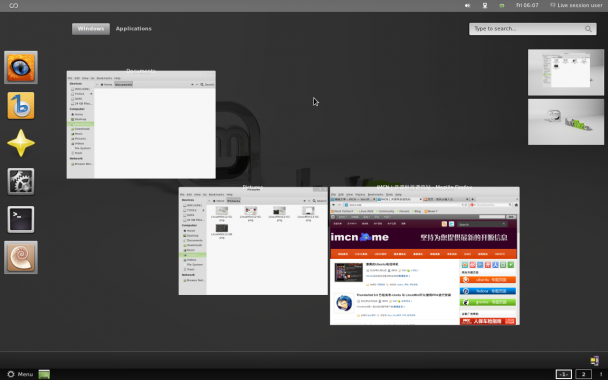Switch to the Windows view tab
This screenshot has height=380, width=608.
click(91, 29)
